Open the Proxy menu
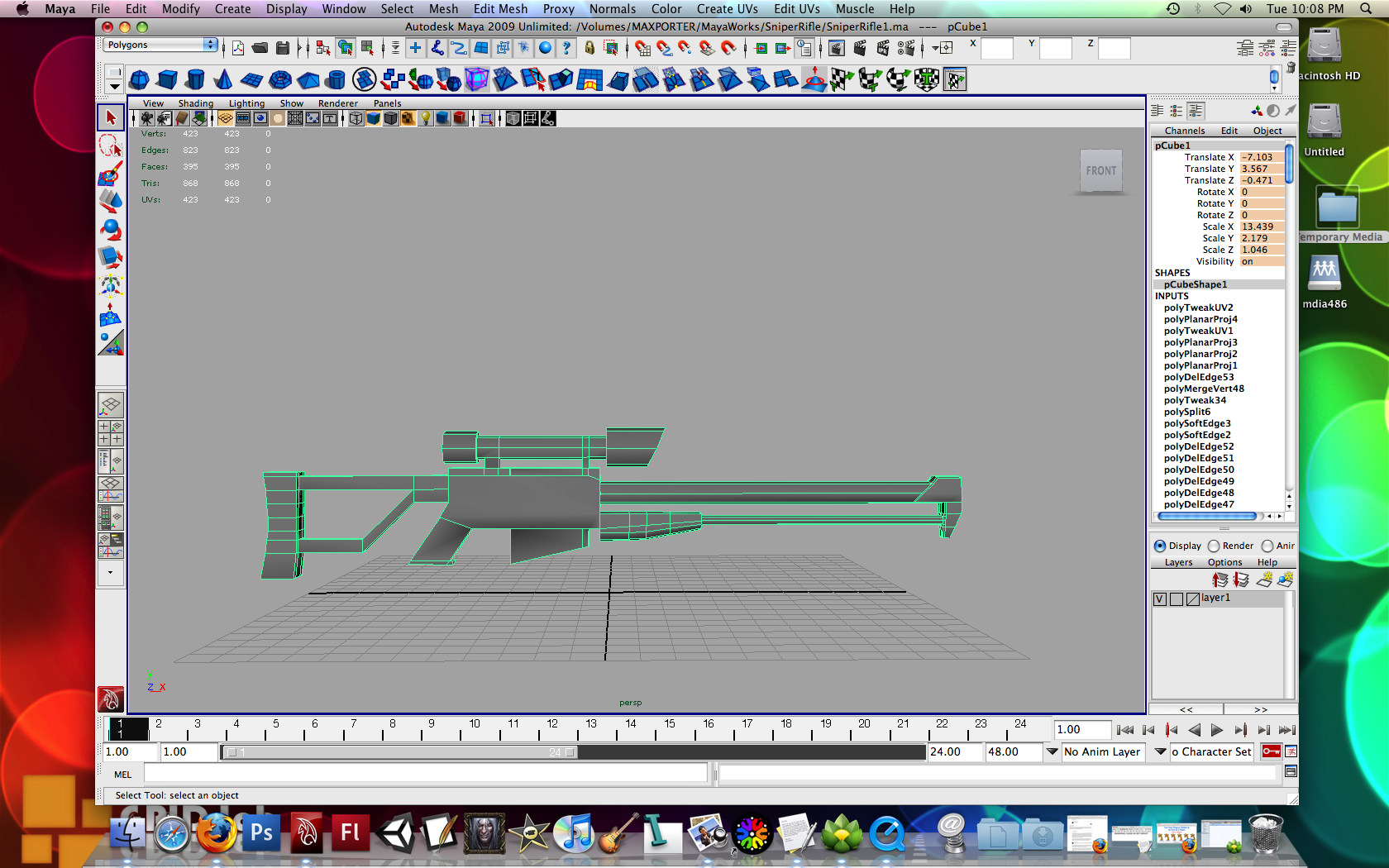 click(x=559, y=9)
